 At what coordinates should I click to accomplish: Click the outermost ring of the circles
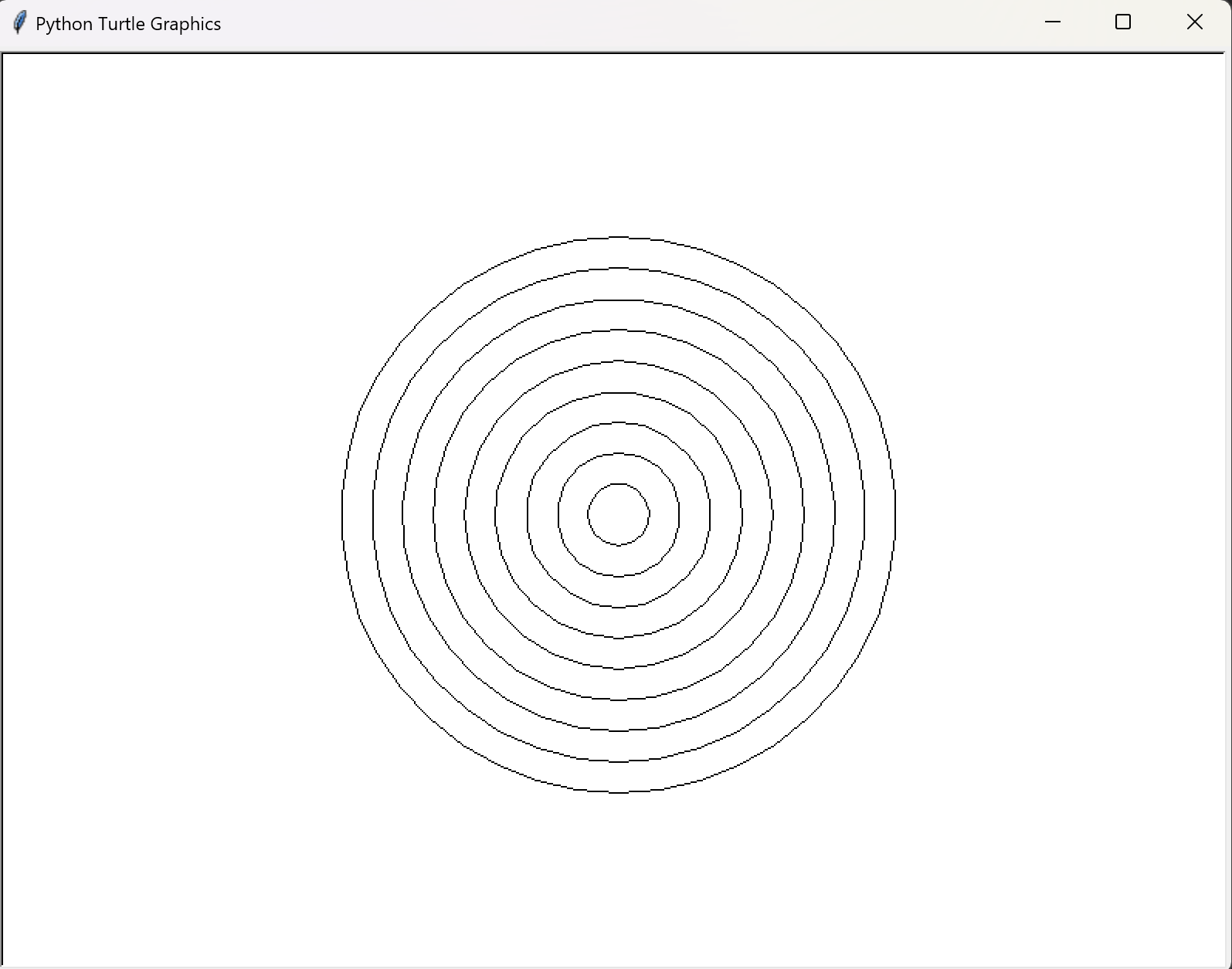[881, 514]
